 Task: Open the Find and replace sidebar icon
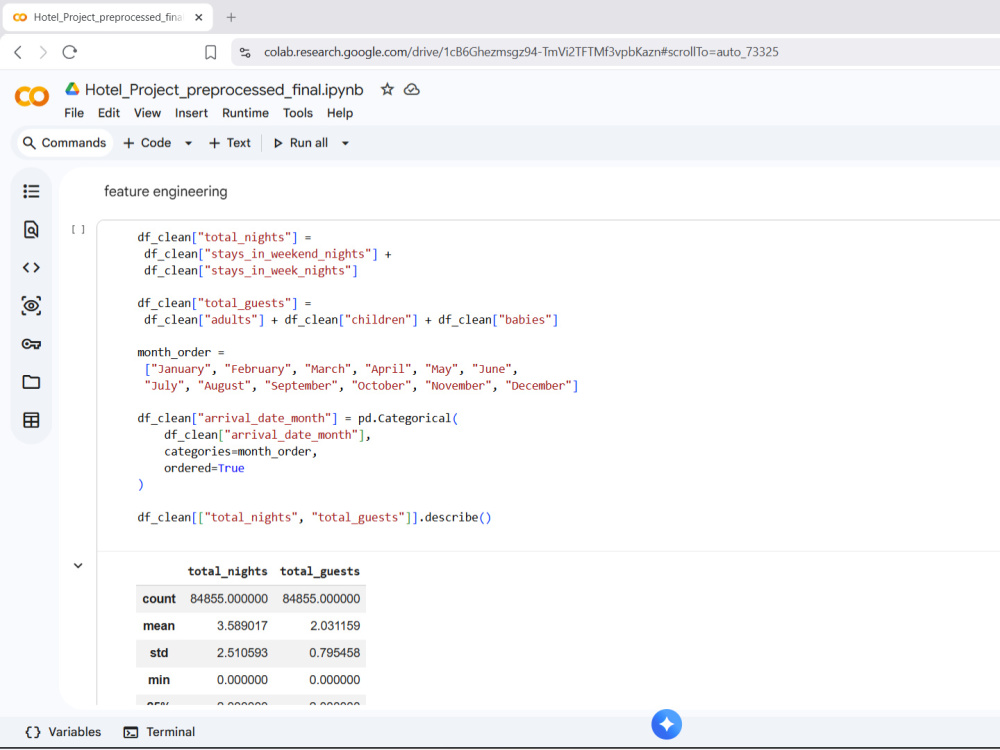tap(31, 230)
